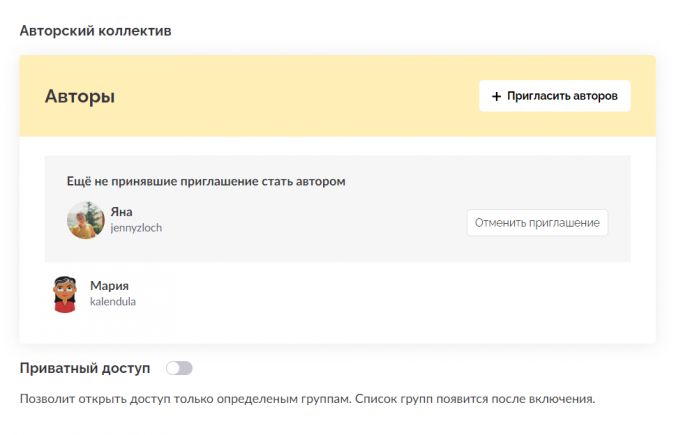Toggle the Приватный доступ switch
The height and width of the screenshot is (435, 690).
179,368
